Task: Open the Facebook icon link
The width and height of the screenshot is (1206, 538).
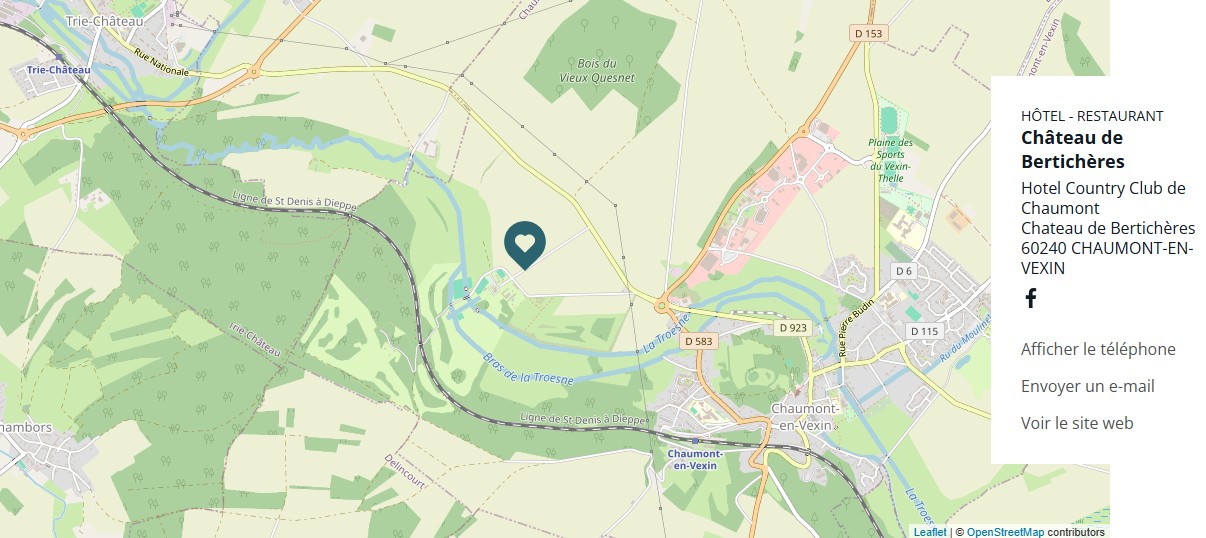Action: 1030,298
